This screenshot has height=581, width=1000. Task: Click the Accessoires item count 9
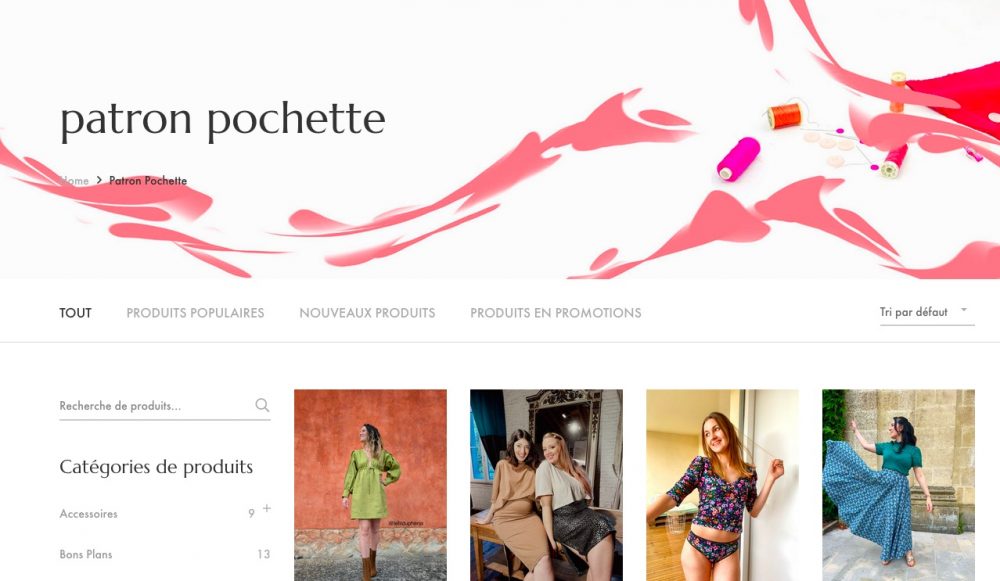click(x=251, y=513)
